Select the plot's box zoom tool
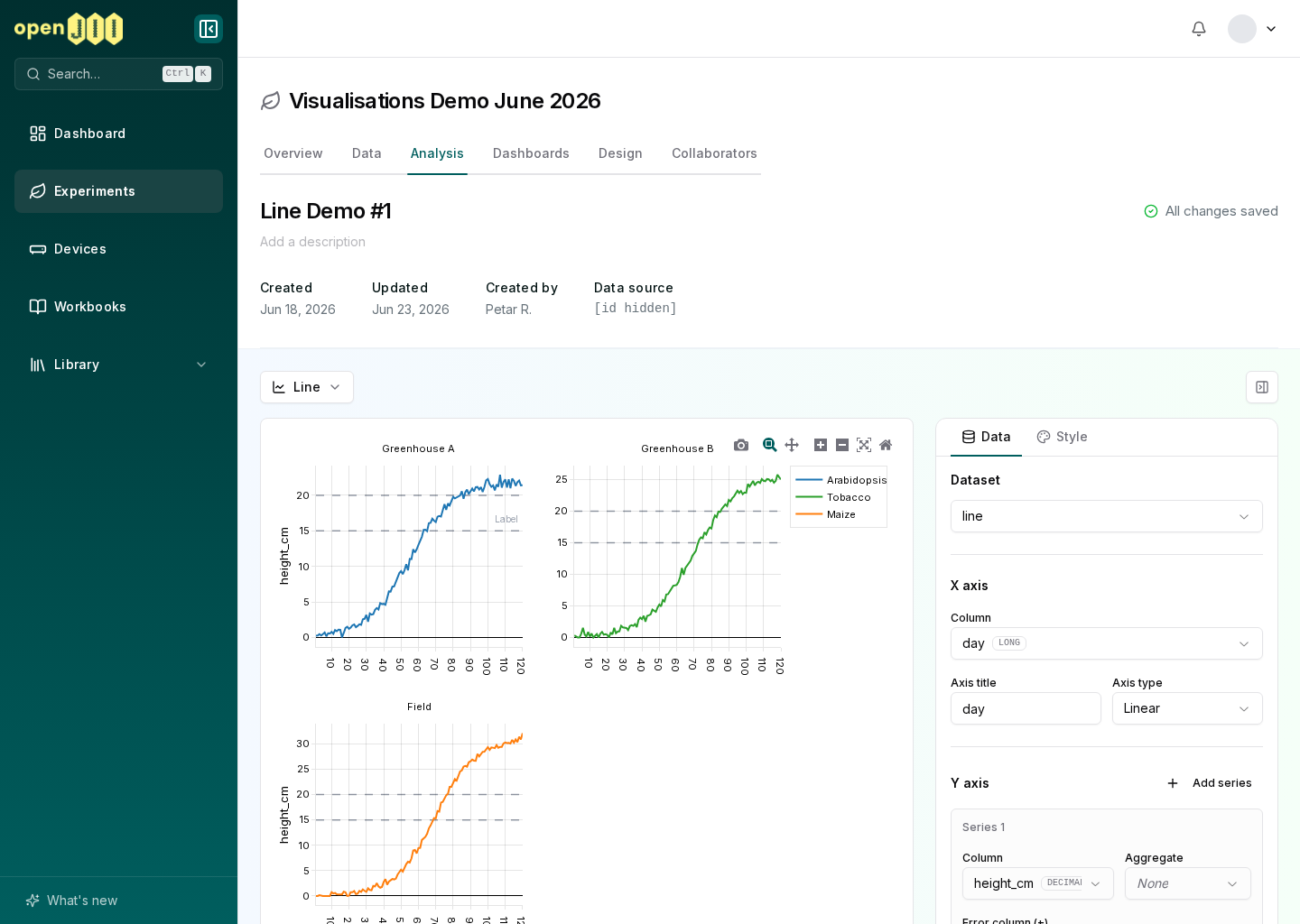The width and height of the screenshot is (1300, 924). coord(770,445)
